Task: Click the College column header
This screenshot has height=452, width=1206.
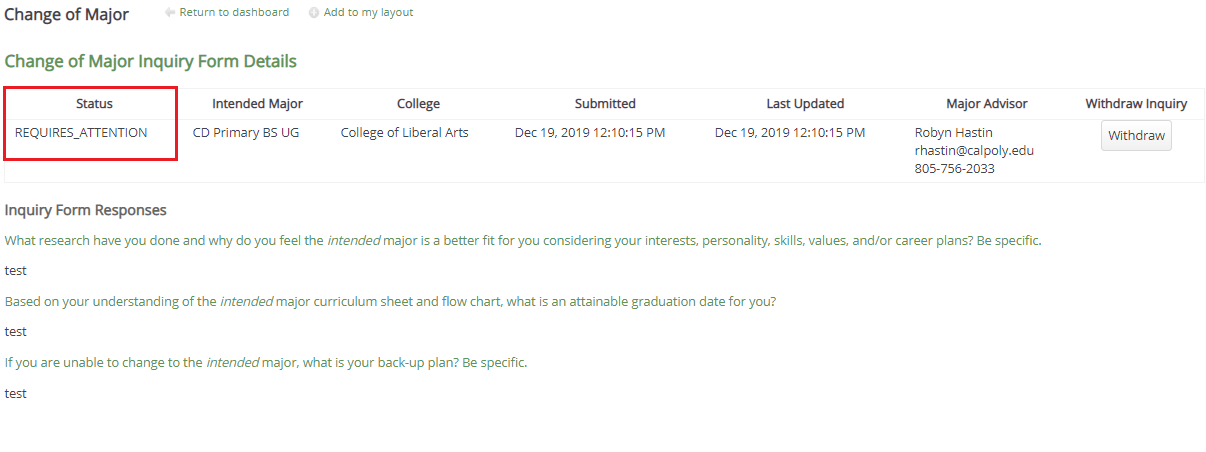Action: [x=418, y=103]
